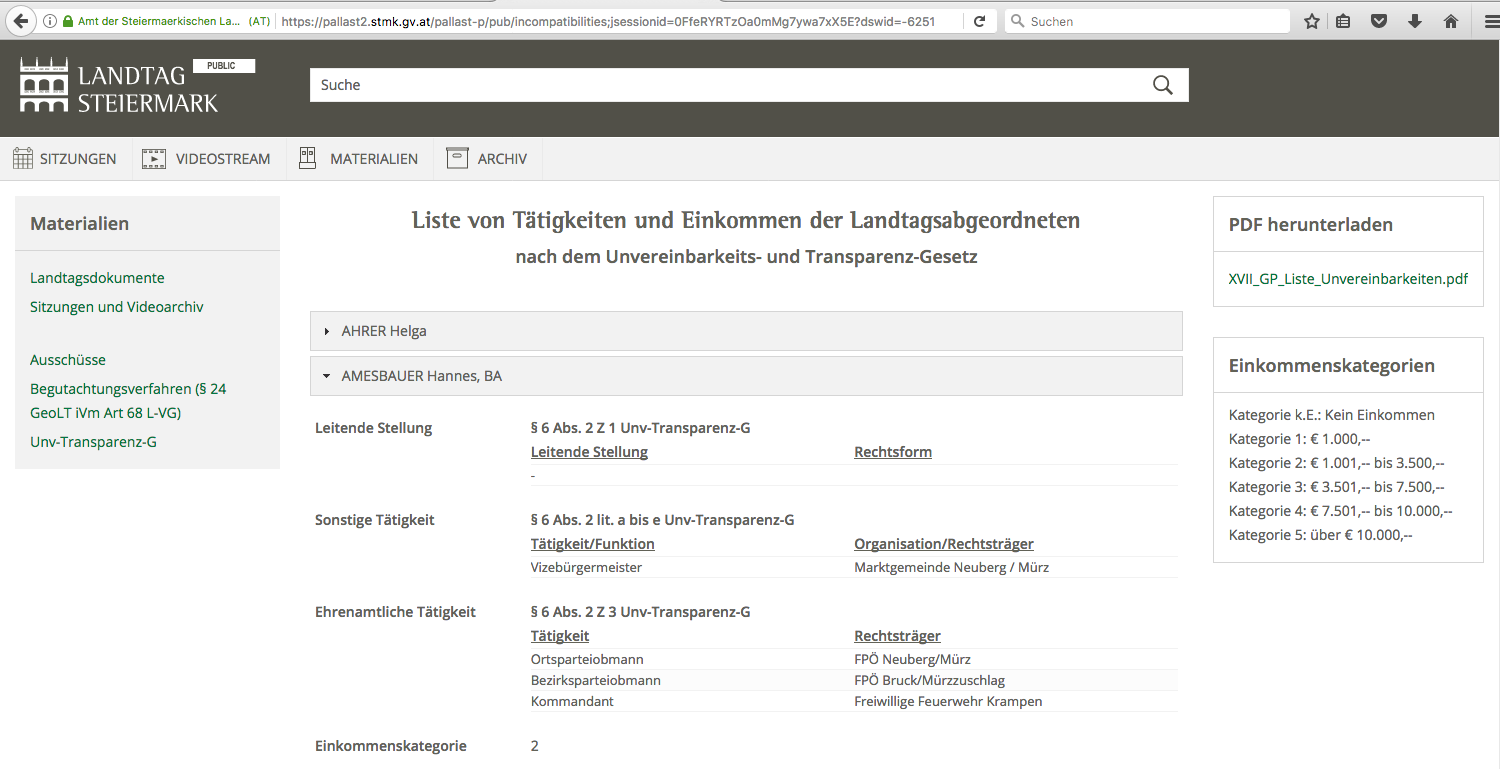Screen dimensions: 1500x769
Task: Open the site info icon in address bar
Action: tap(50, 21)
